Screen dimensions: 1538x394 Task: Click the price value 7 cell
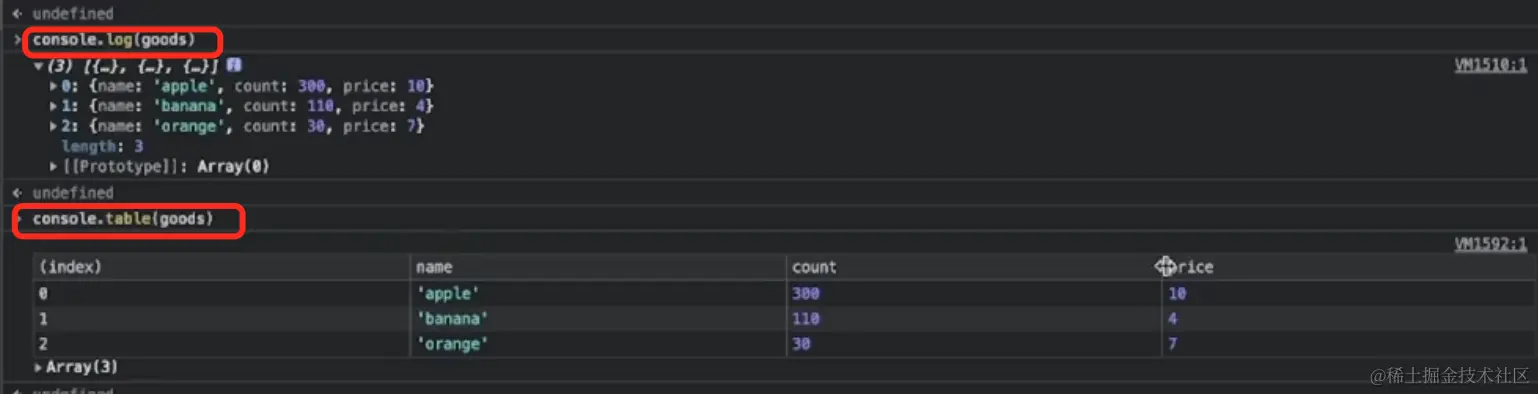[1347, 344]
